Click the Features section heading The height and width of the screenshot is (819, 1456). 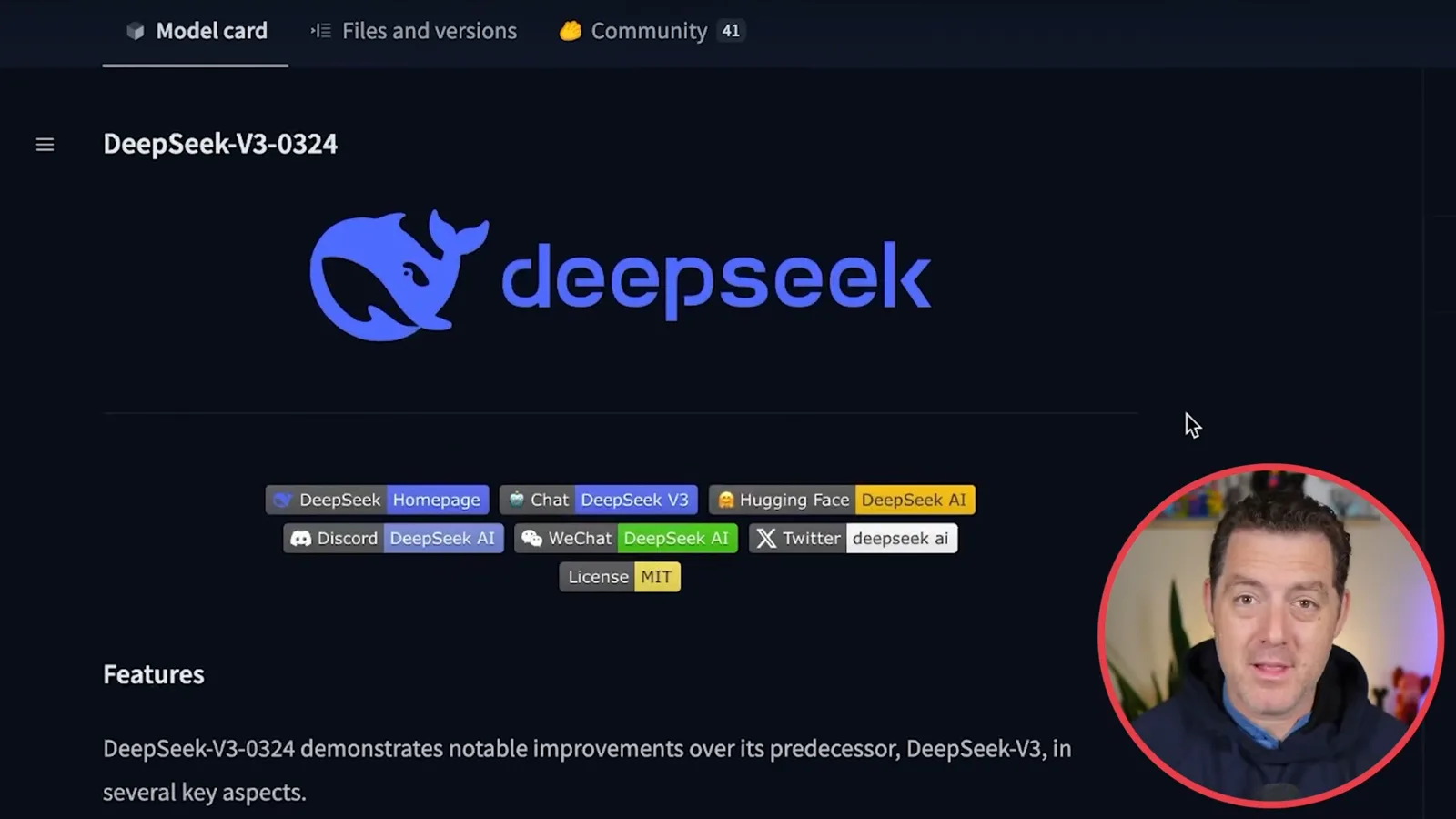click(x=154, y=674)
